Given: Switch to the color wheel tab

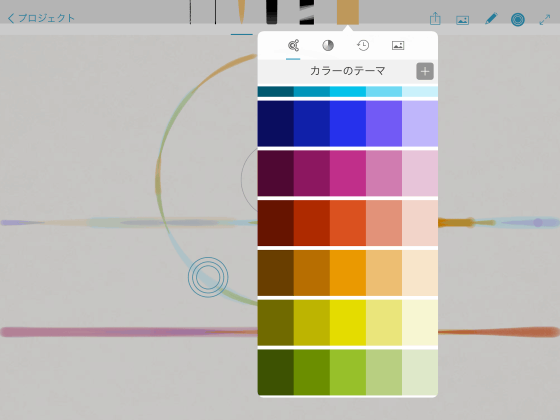Looking at the screenshot, I should 328,45.
